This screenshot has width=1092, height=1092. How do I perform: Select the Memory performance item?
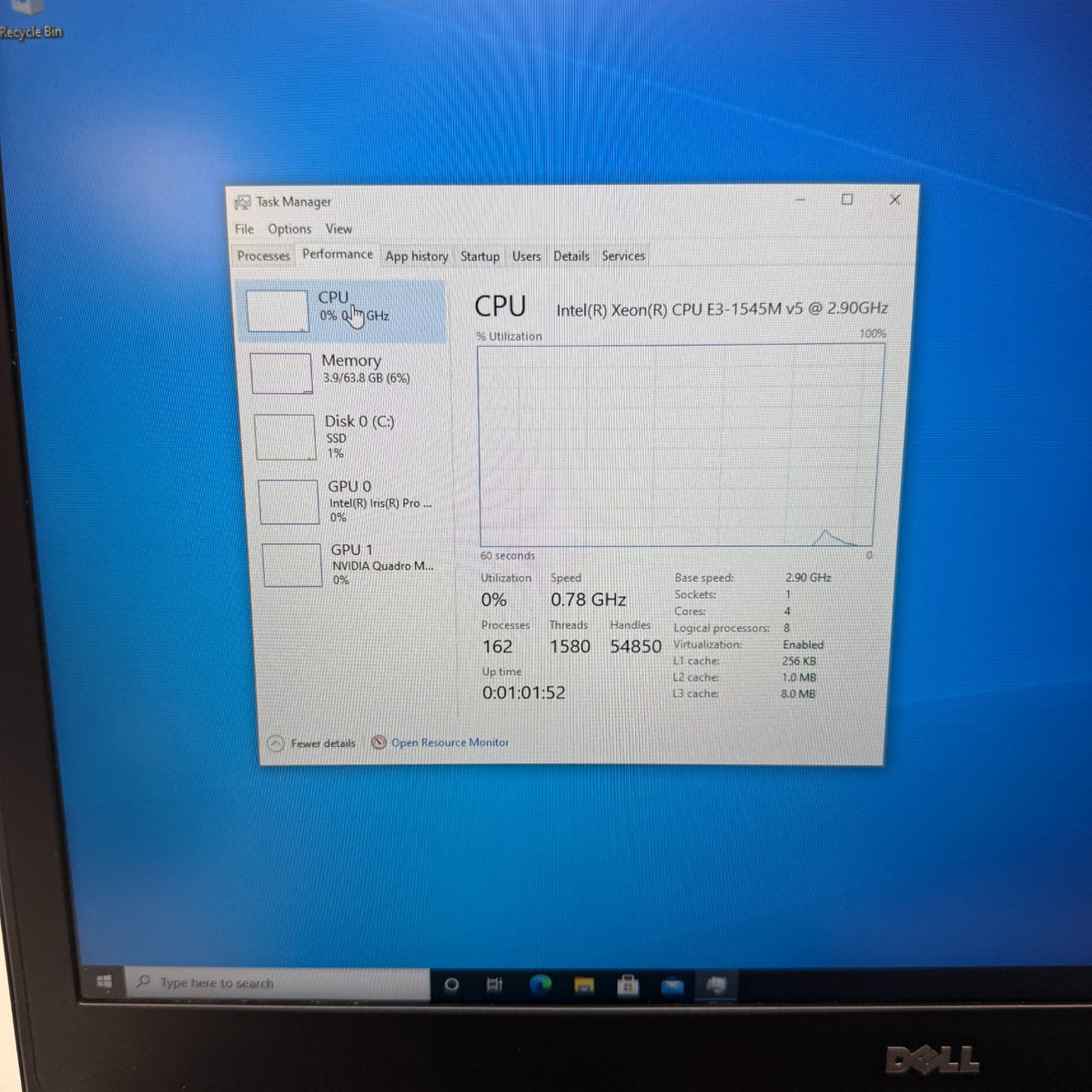(x=344, y=372)
